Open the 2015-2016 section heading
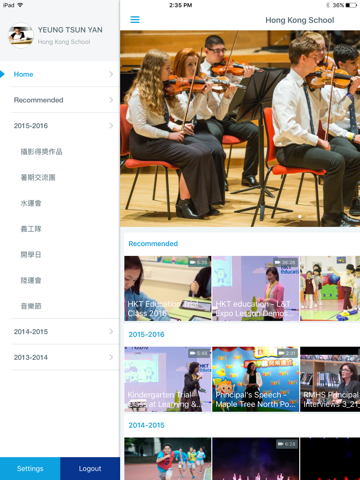Image resolution: width=360 pixels, height=480 pixels. [x=146, y=334]
